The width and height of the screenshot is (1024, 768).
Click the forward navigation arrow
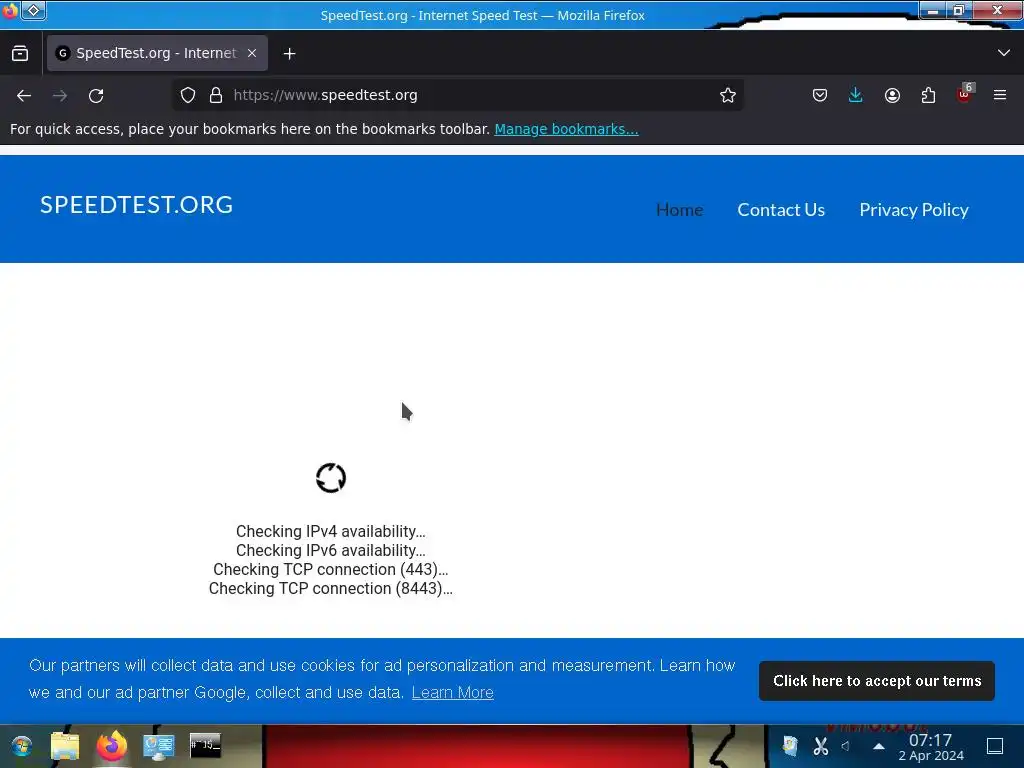point(60,95)
